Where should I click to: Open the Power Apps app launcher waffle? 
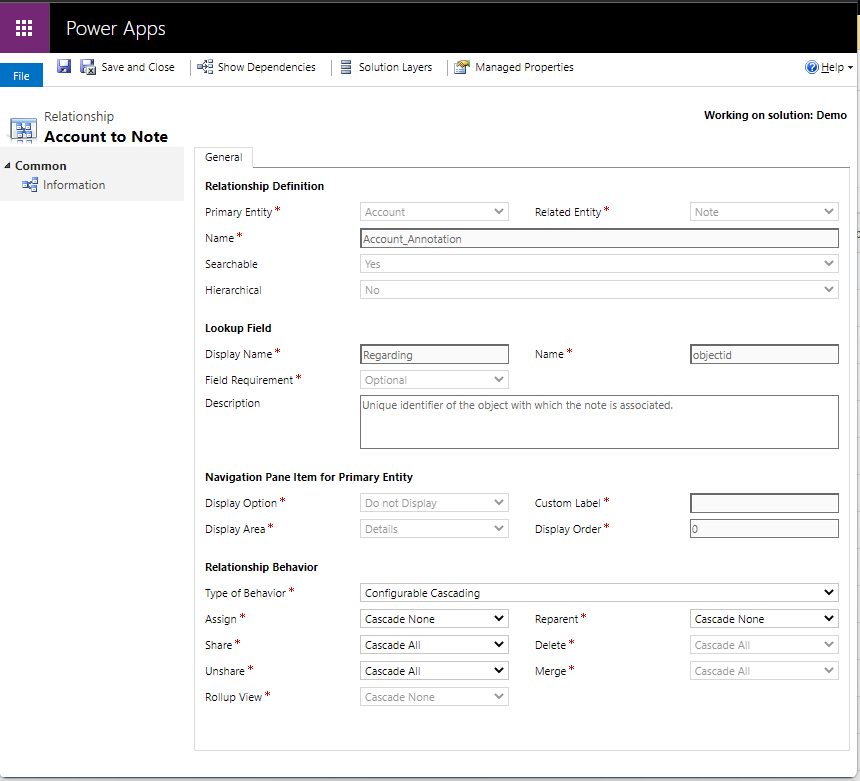coord(24,28)
